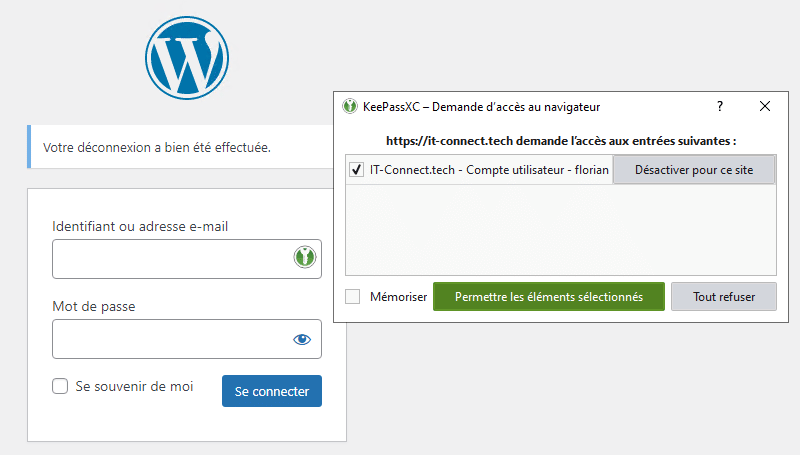Uncheck the IT-Connect.tech entry checkbox

coord(357,169)
